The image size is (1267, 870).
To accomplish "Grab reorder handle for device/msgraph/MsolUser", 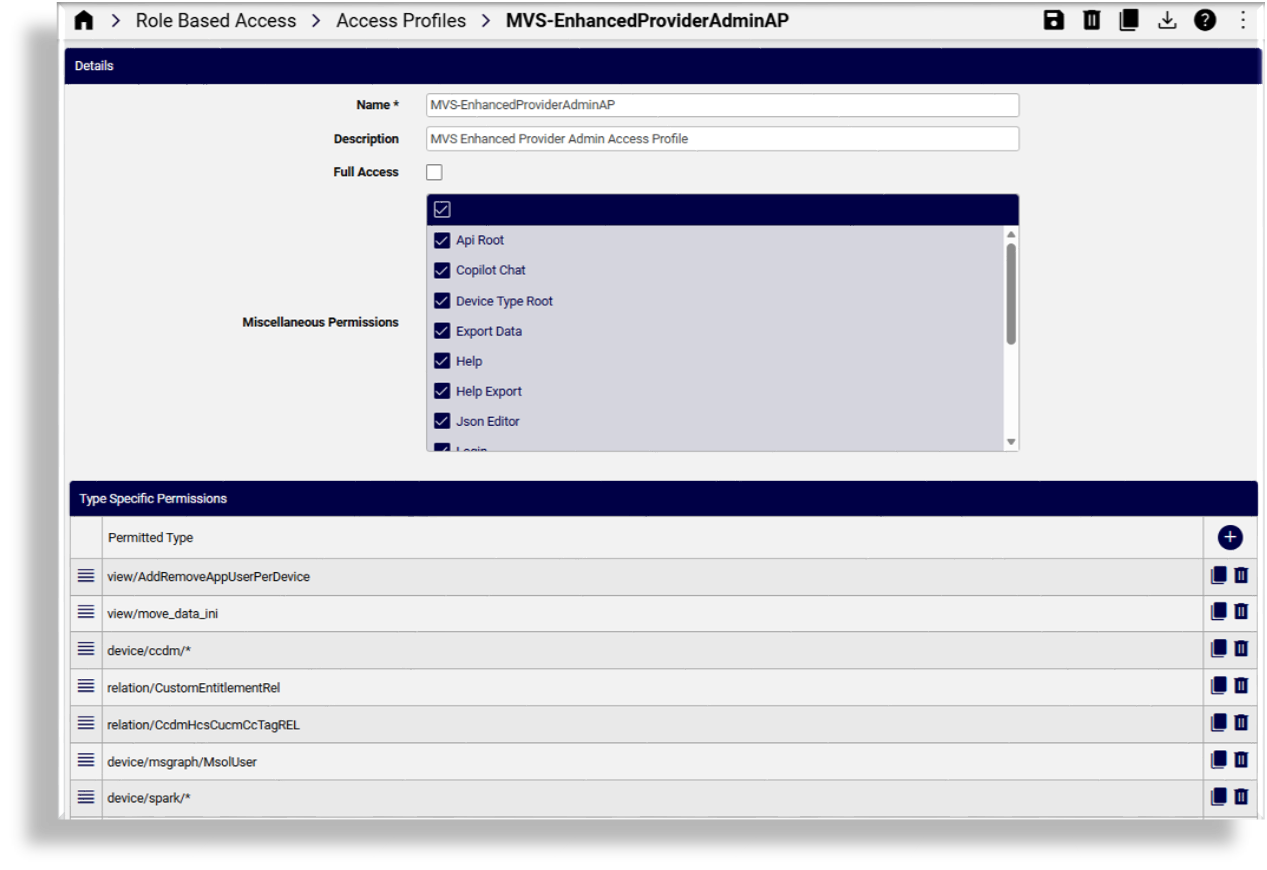I will (86, 760).
